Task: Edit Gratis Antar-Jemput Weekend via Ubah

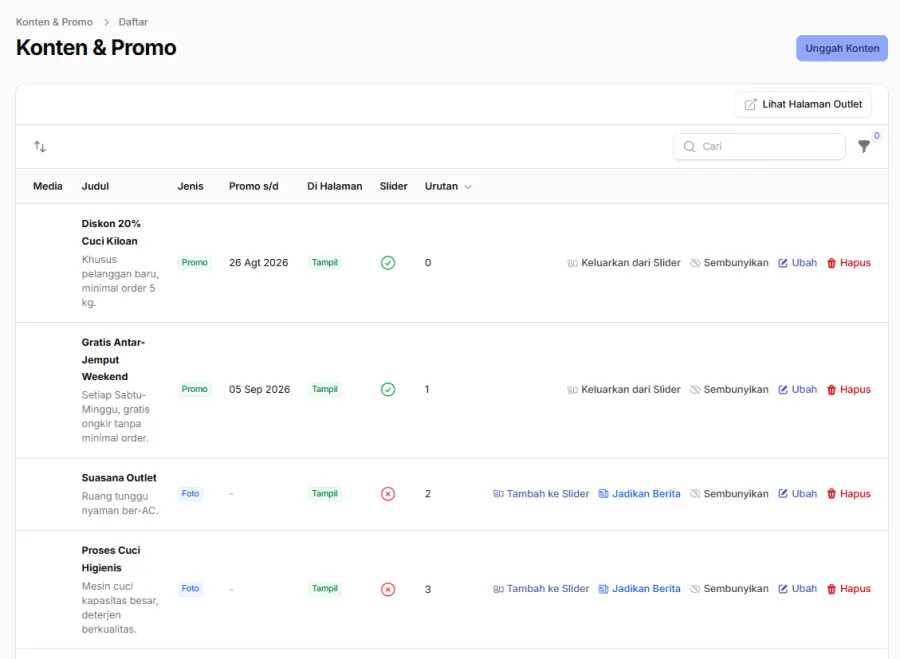Action: [x=797, y=389]
